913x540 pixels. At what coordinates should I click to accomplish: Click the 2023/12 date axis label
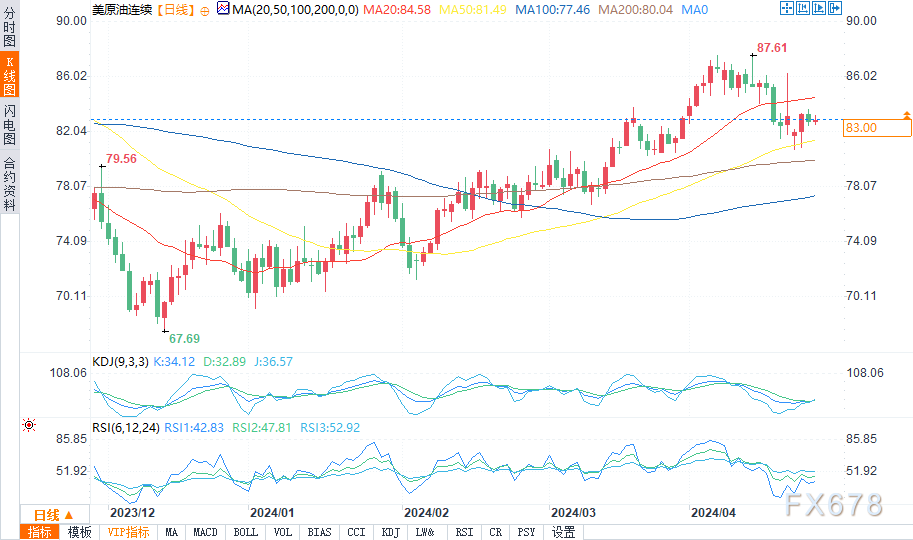pos(132,513)
